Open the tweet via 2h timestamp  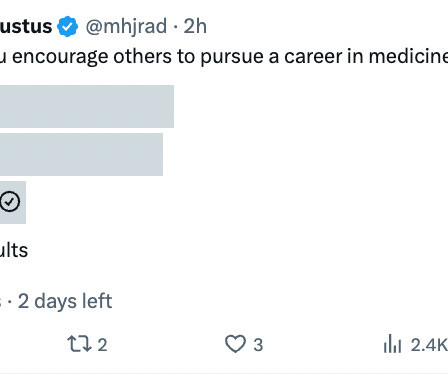(x=195, y=26)
